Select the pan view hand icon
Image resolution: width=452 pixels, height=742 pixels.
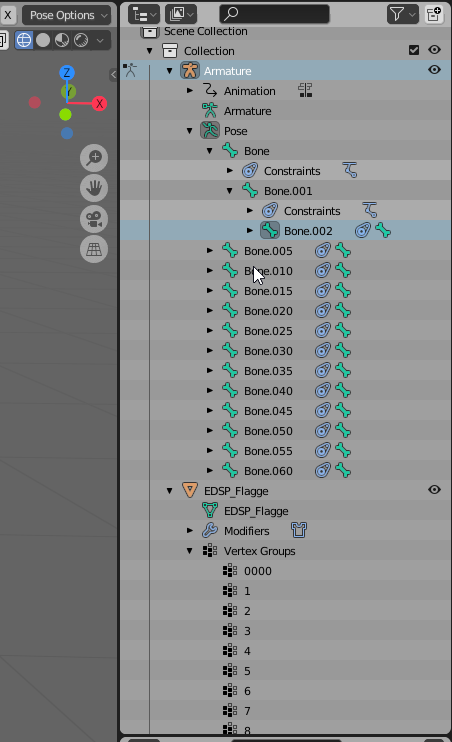pyautogui.click(x=94, y=188)
